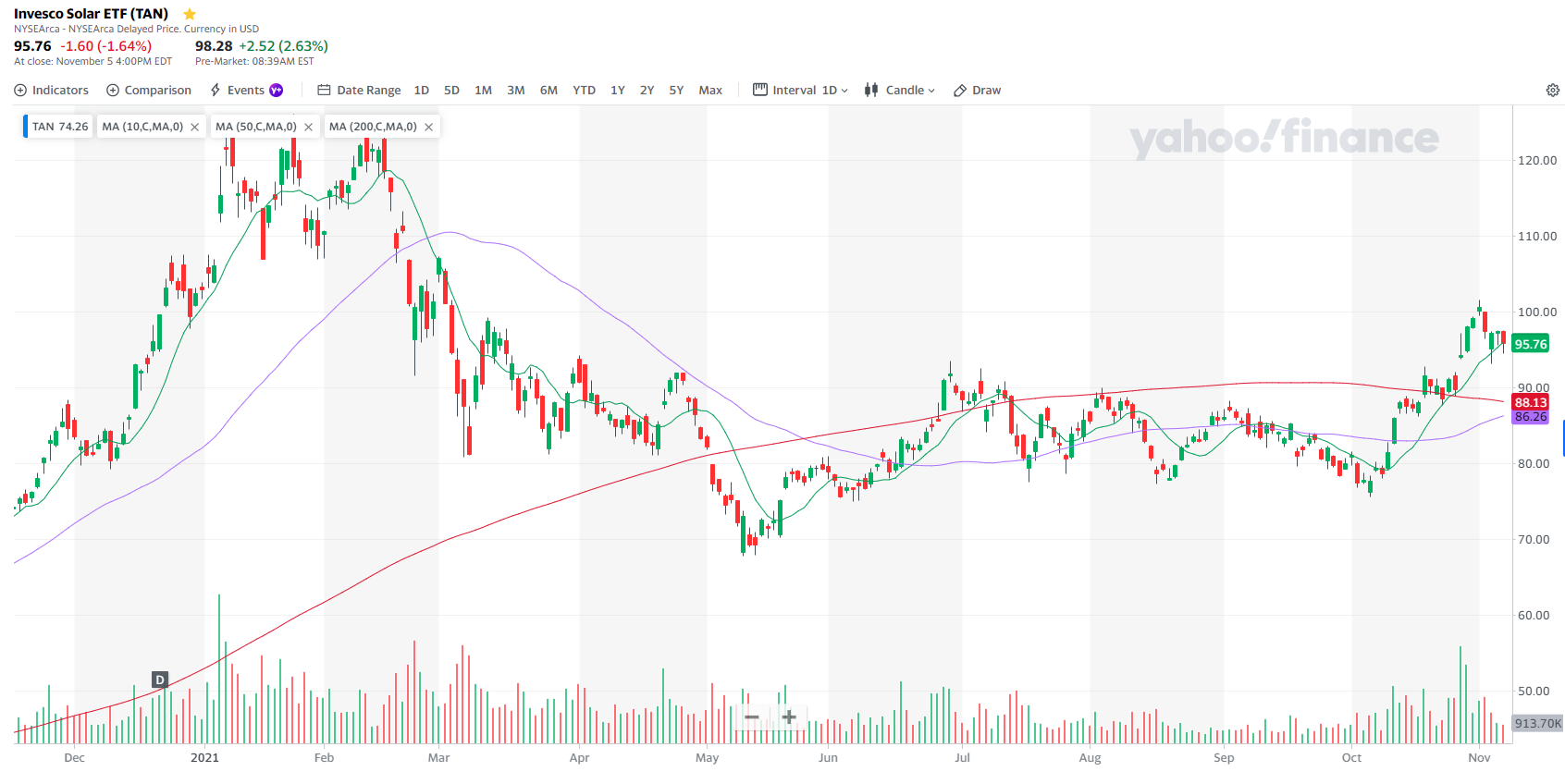Click the Dec label on time axis

pyautogui.click(x=74, y=757)
